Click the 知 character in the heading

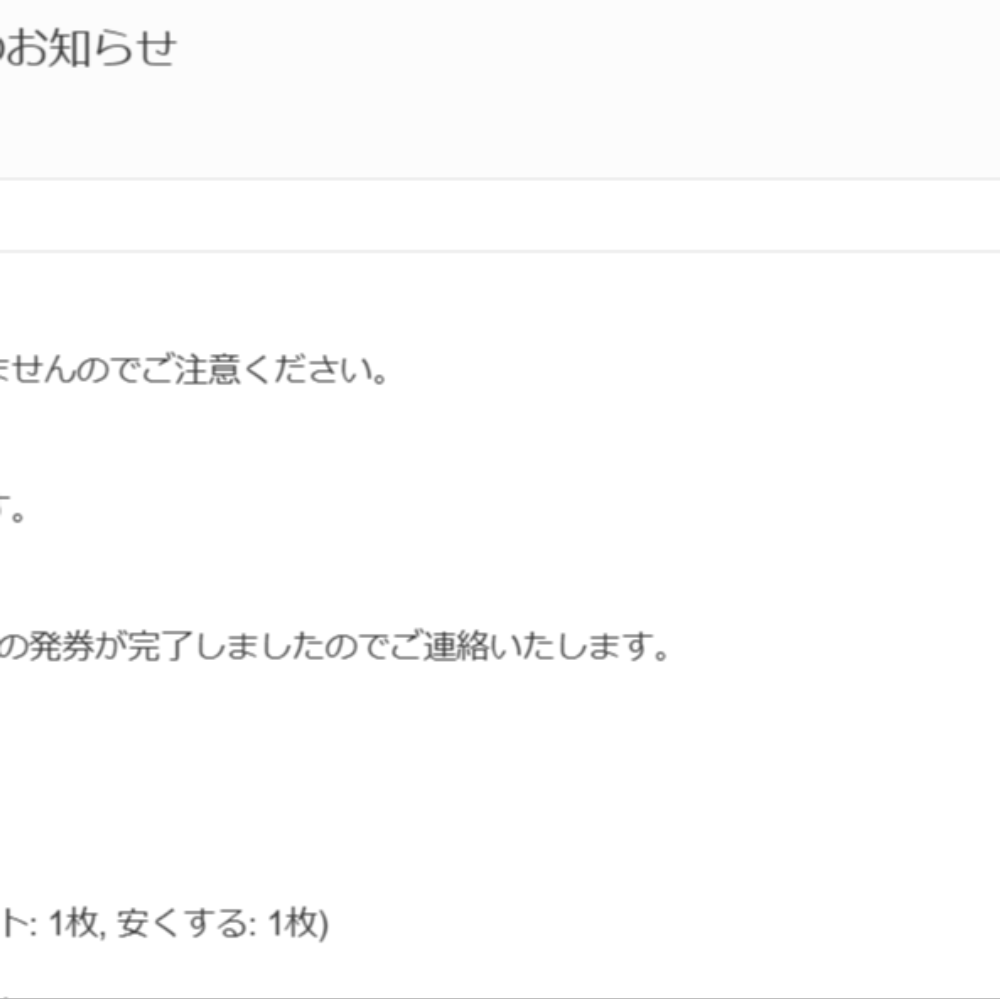(x=68, y=49)
